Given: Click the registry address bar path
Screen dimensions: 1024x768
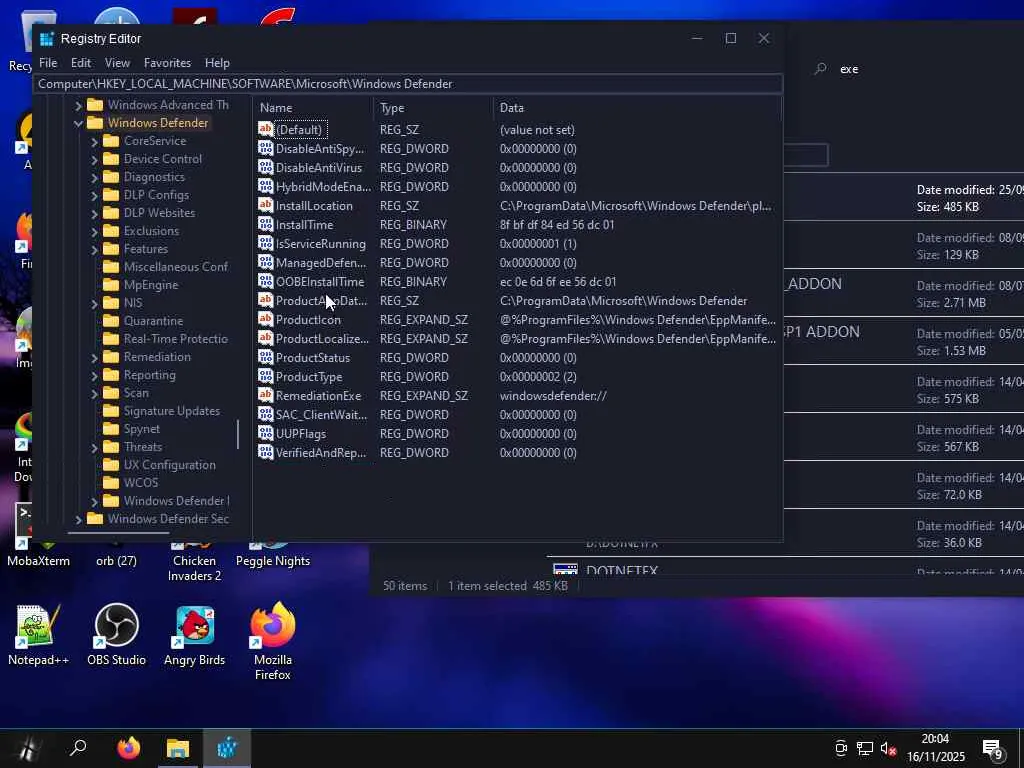Looking at the screenshot, I should coord(408,84).
